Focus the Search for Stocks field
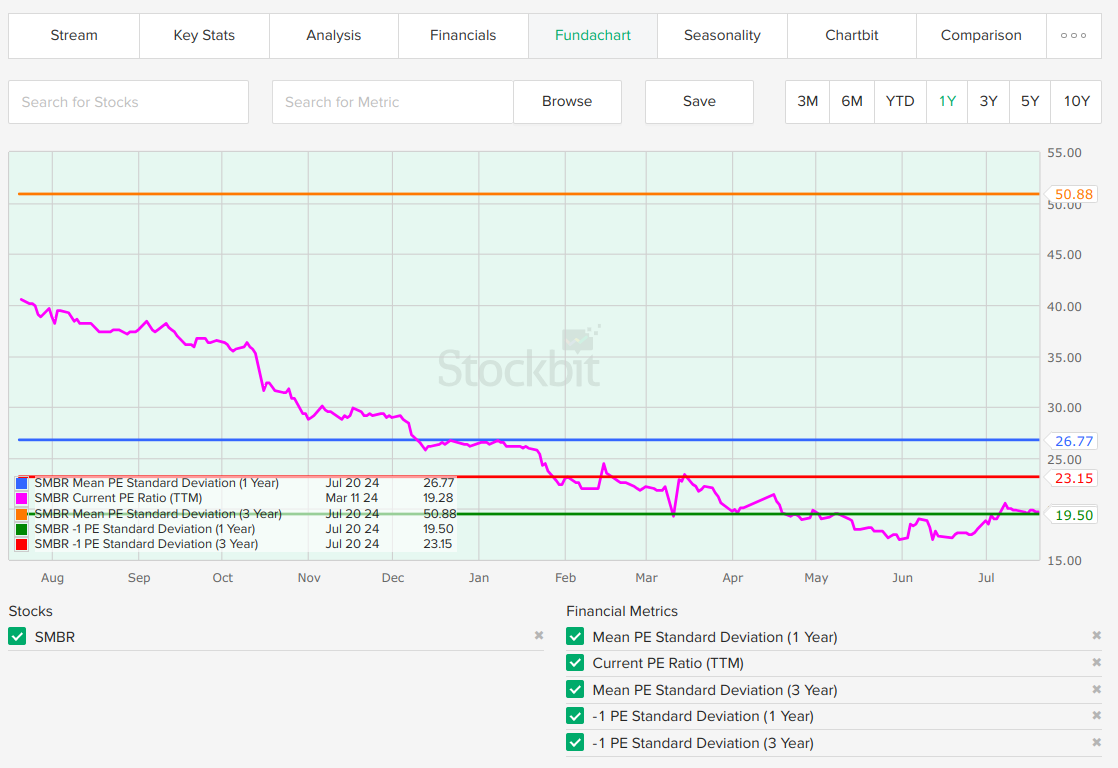 [128, 102]
